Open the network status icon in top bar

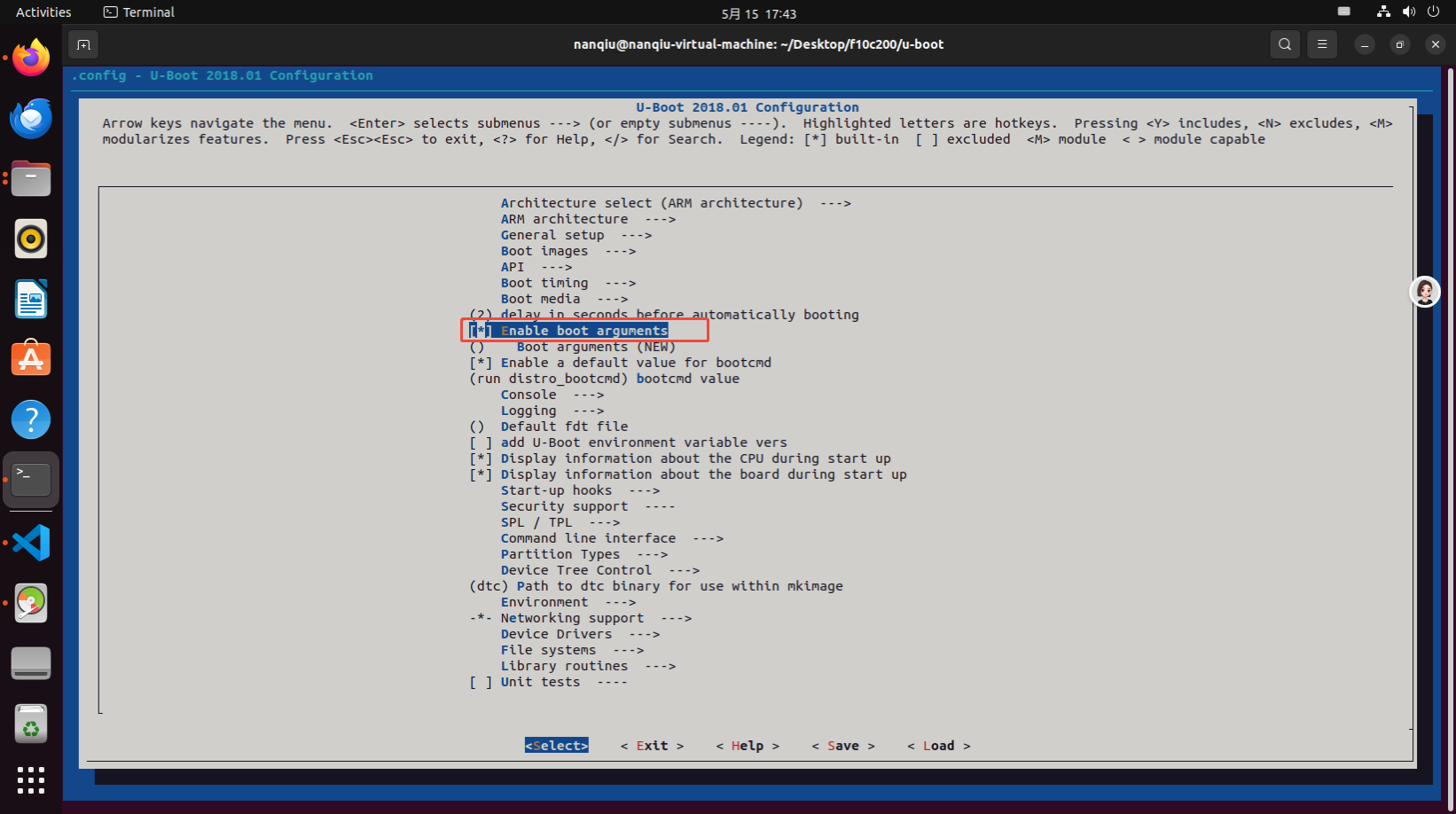1383,12
